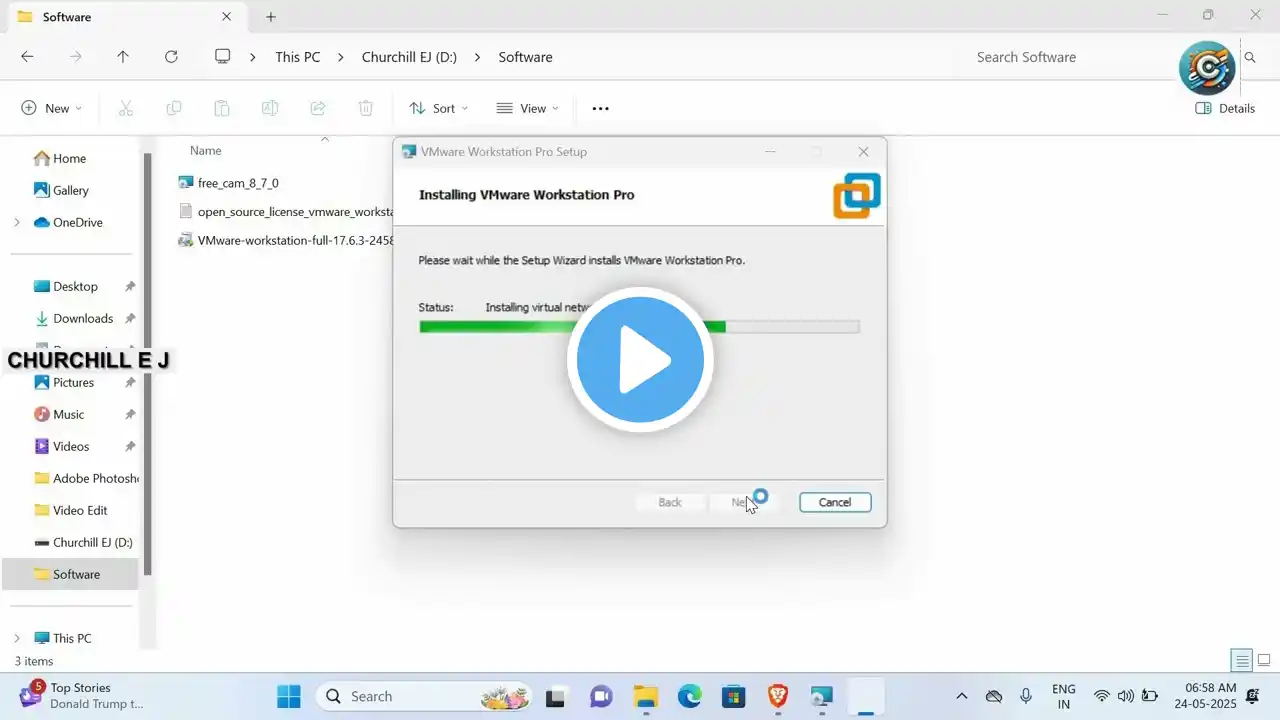Screen dimensions: 1280x720
Task: Click the volume speaker tray icon
Action: [1125, 696]
